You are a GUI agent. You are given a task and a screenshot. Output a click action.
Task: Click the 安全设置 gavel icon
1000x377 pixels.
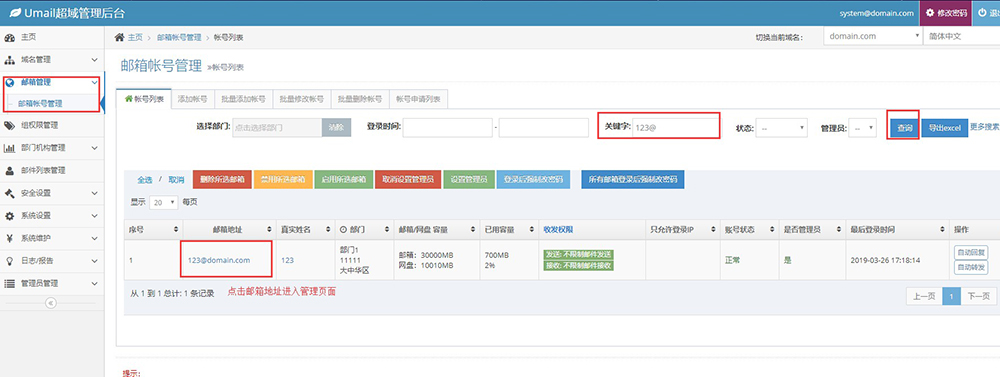coord(10,193)
